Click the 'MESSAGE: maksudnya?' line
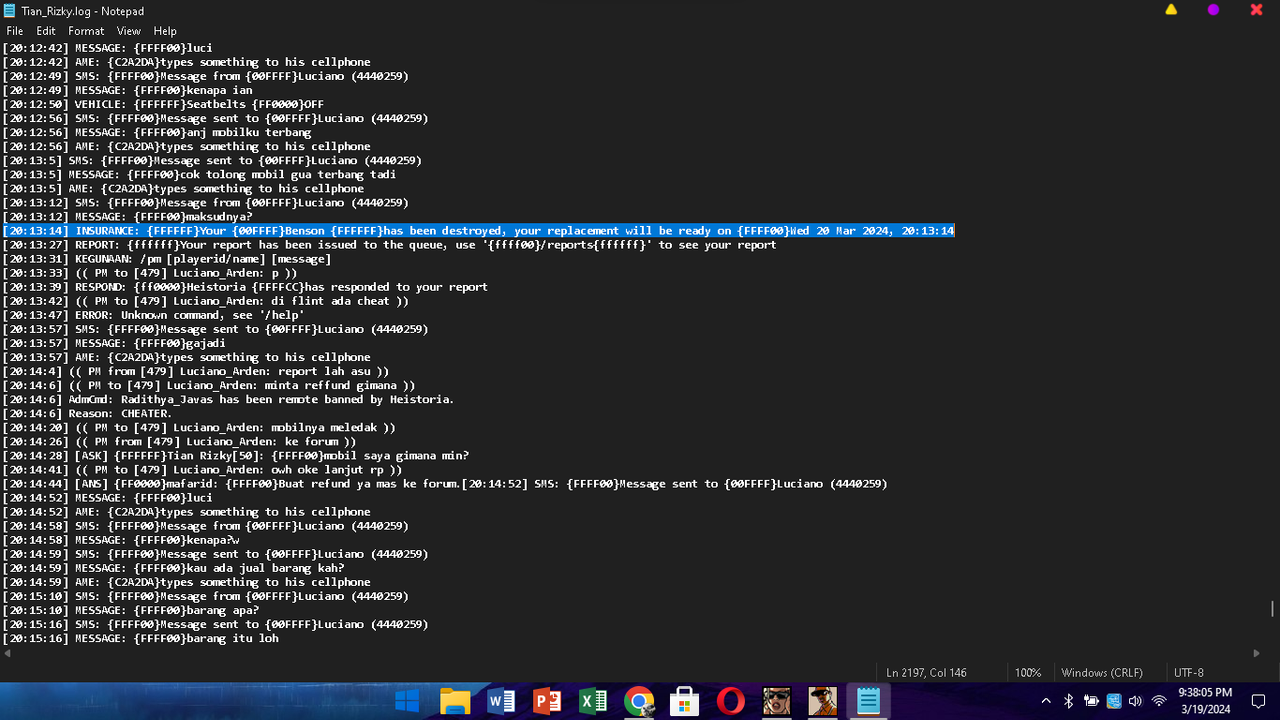Image resolution: width=1280 pixels, height=720 pixels. click(x=127, y=217)
